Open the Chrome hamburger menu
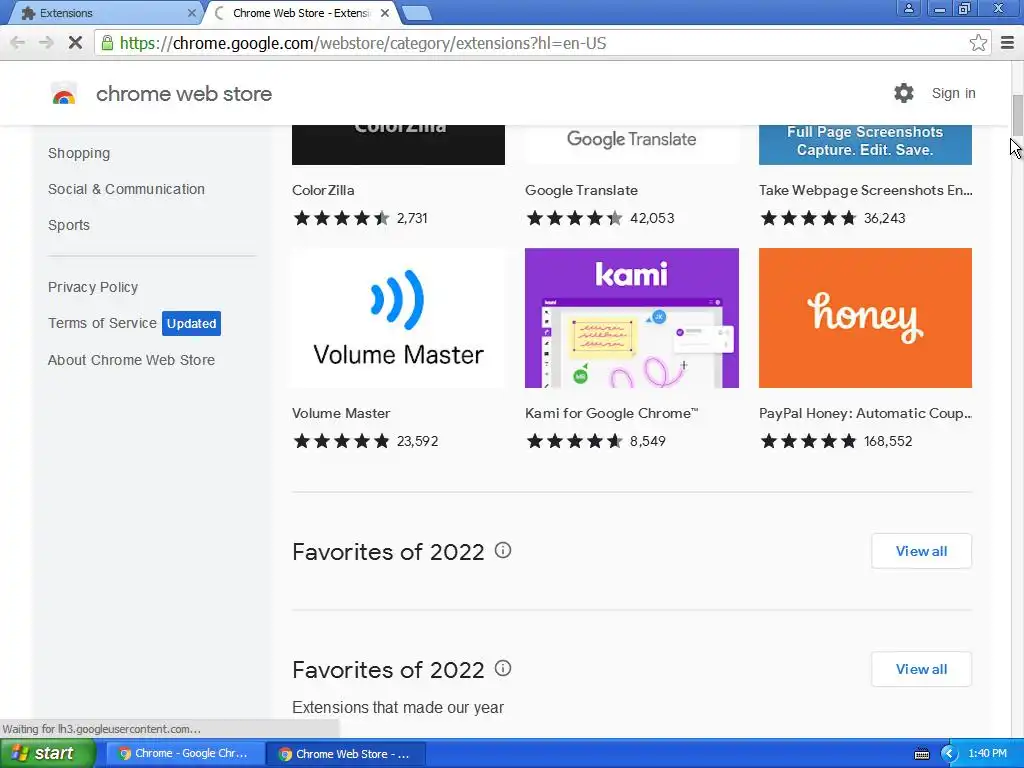Viewport: 1024px width, 768px height. click(x=1008, y=43)
